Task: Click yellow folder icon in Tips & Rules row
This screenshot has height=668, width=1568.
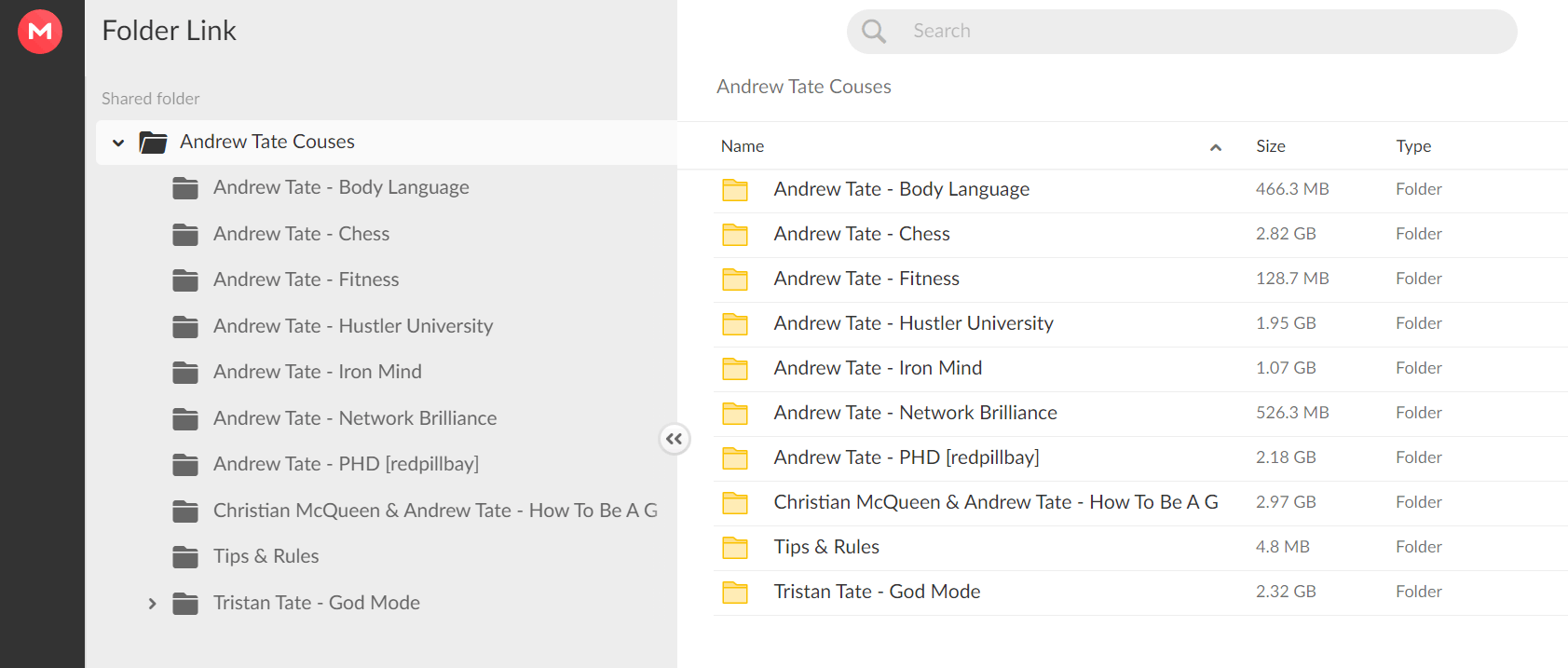Action: [x=735, y=548]
